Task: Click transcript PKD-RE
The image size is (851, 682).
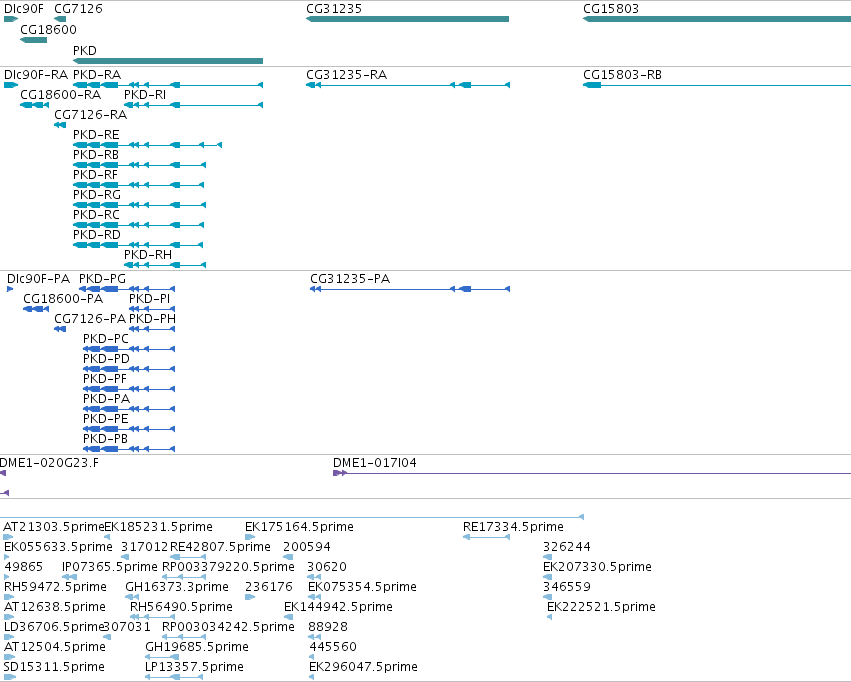Action: pyautogui.click(x=147, y=145)
